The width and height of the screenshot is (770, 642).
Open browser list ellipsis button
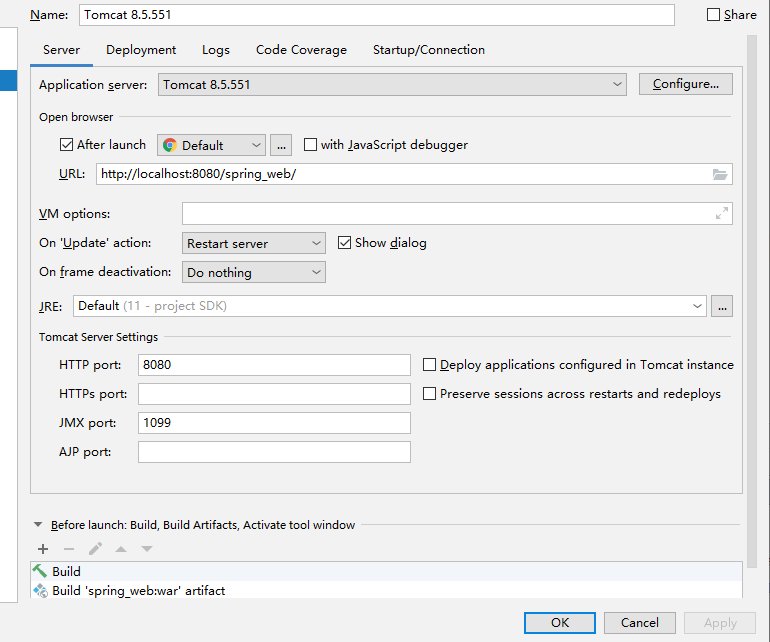pos(281,145)
